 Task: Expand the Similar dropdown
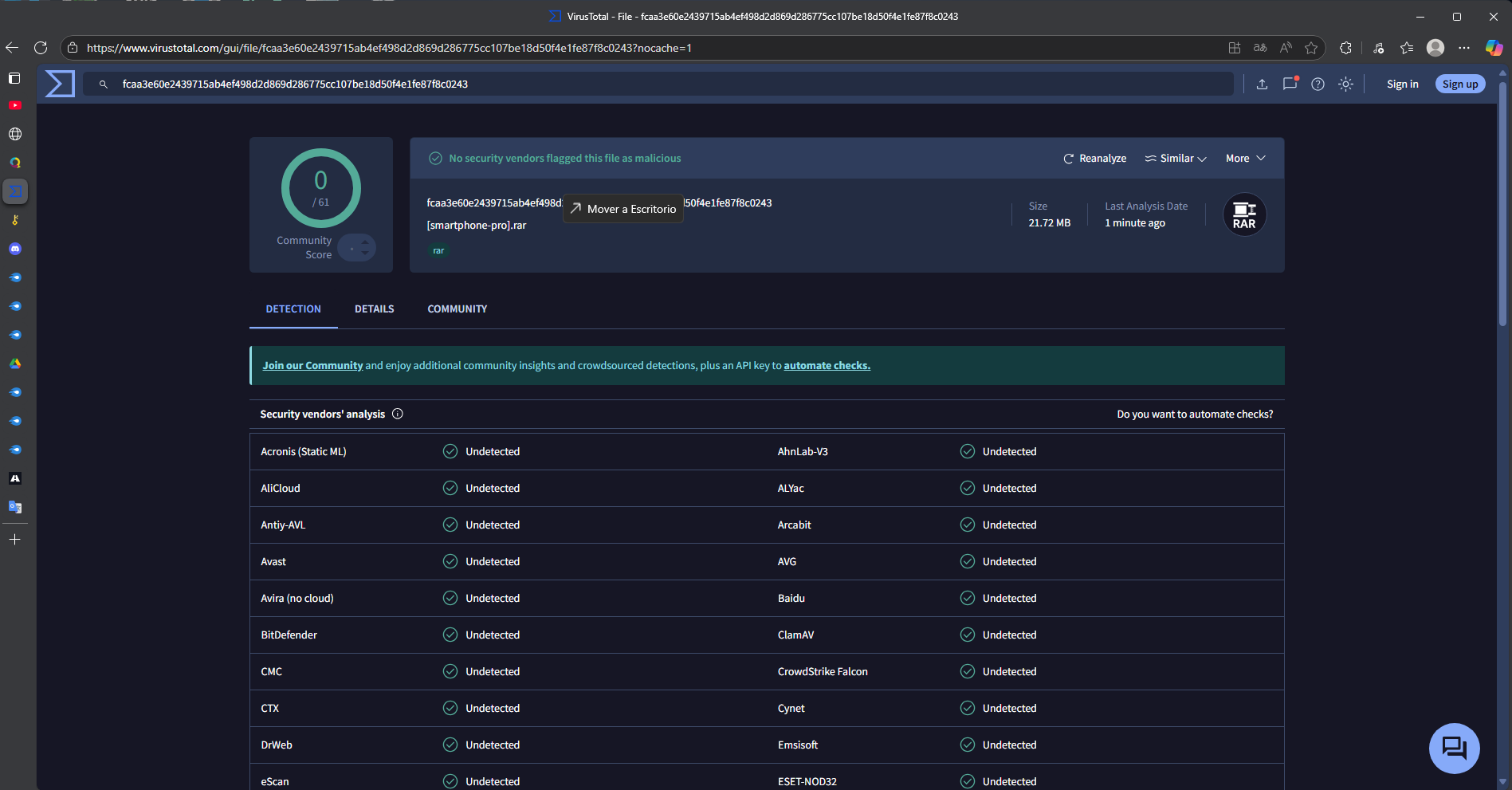click(x=1176, y=159)
